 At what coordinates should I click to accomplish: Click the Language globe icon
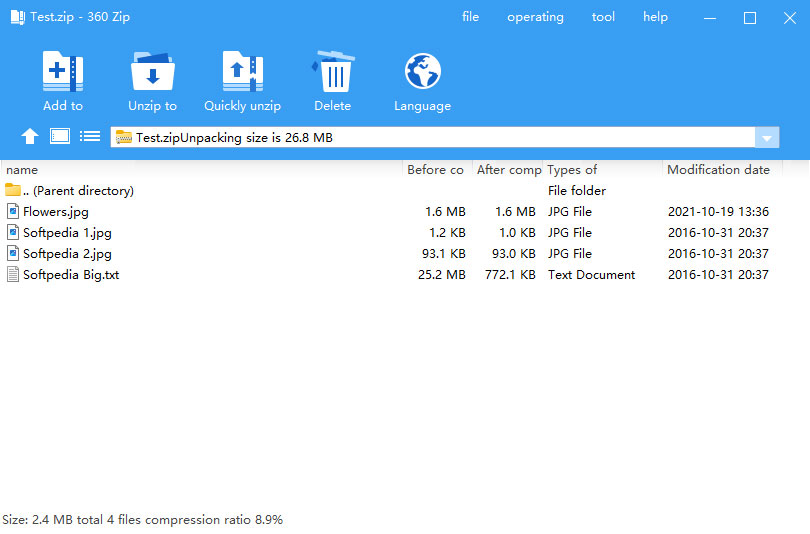click(x=423, y=71)
